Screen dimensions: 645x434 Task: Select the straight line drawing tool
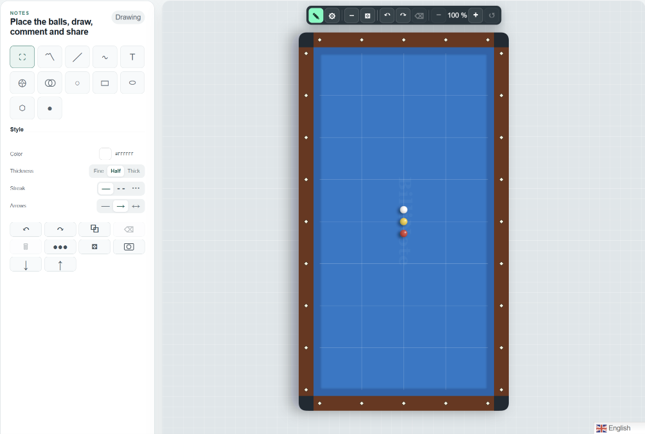(77, 57)
